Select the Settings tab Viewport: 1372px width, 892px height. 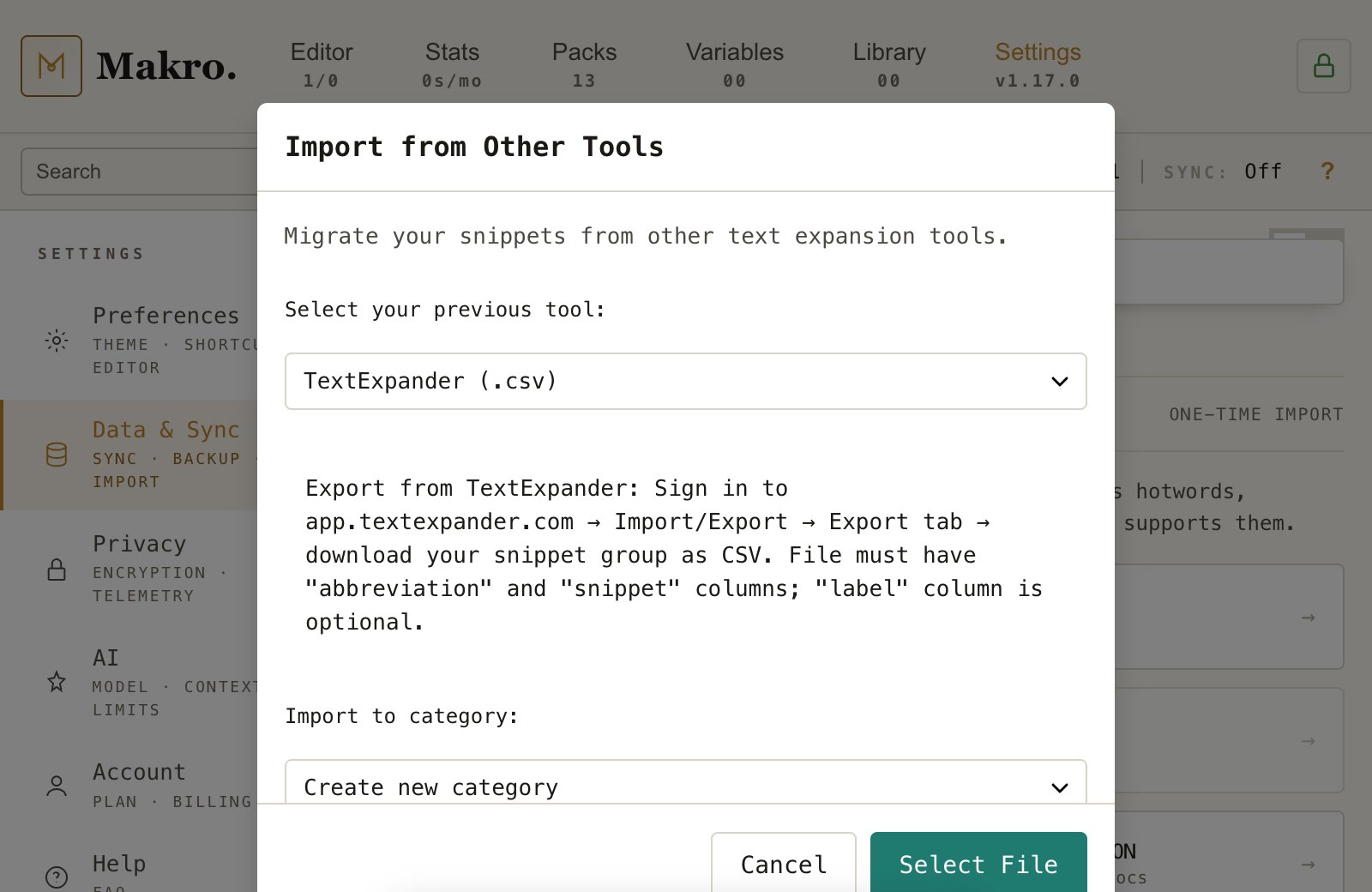[1038, 65]
